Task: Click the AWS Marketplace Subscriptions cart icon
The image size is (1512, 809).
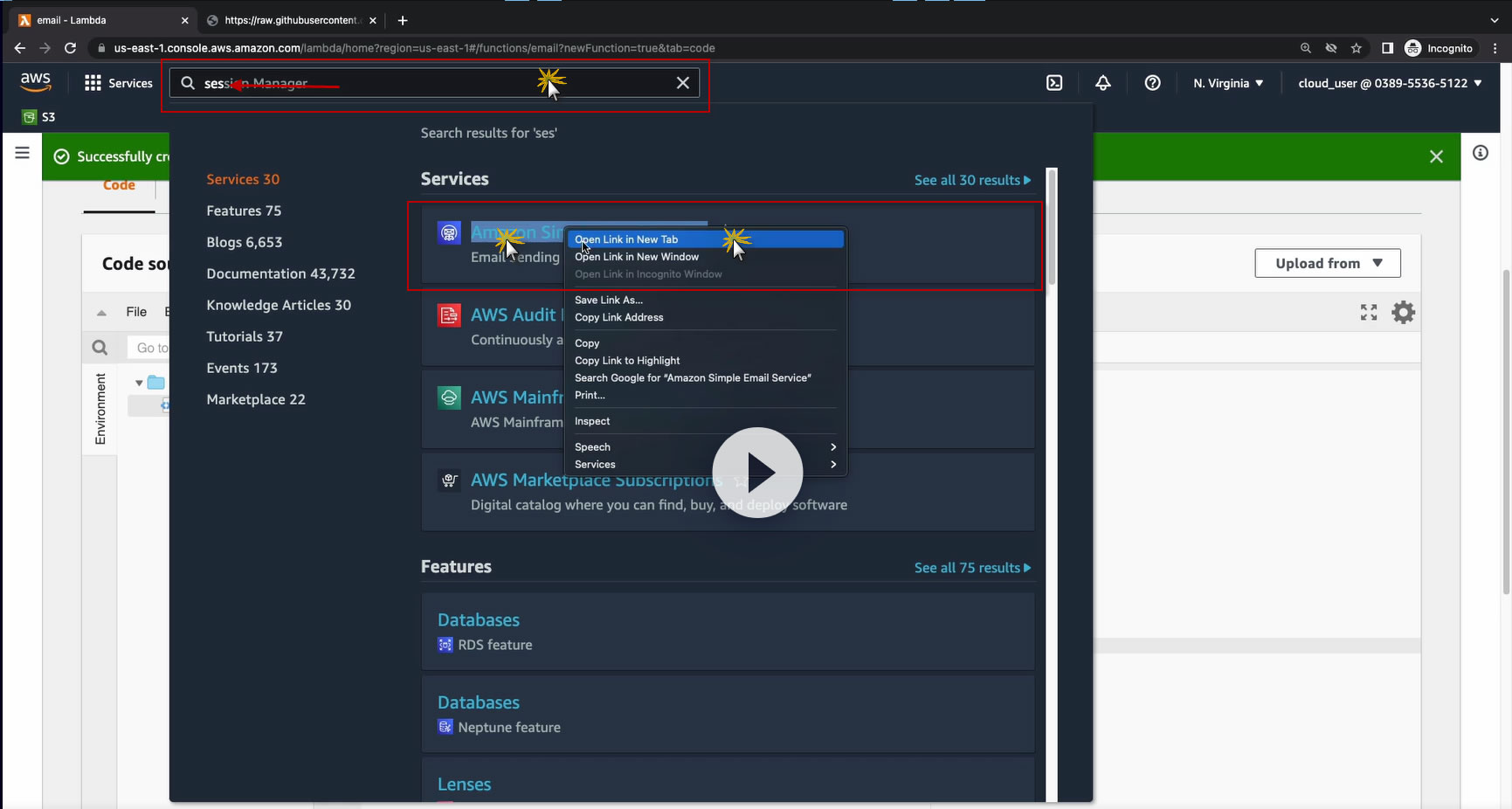Action: tap(449, 480)
